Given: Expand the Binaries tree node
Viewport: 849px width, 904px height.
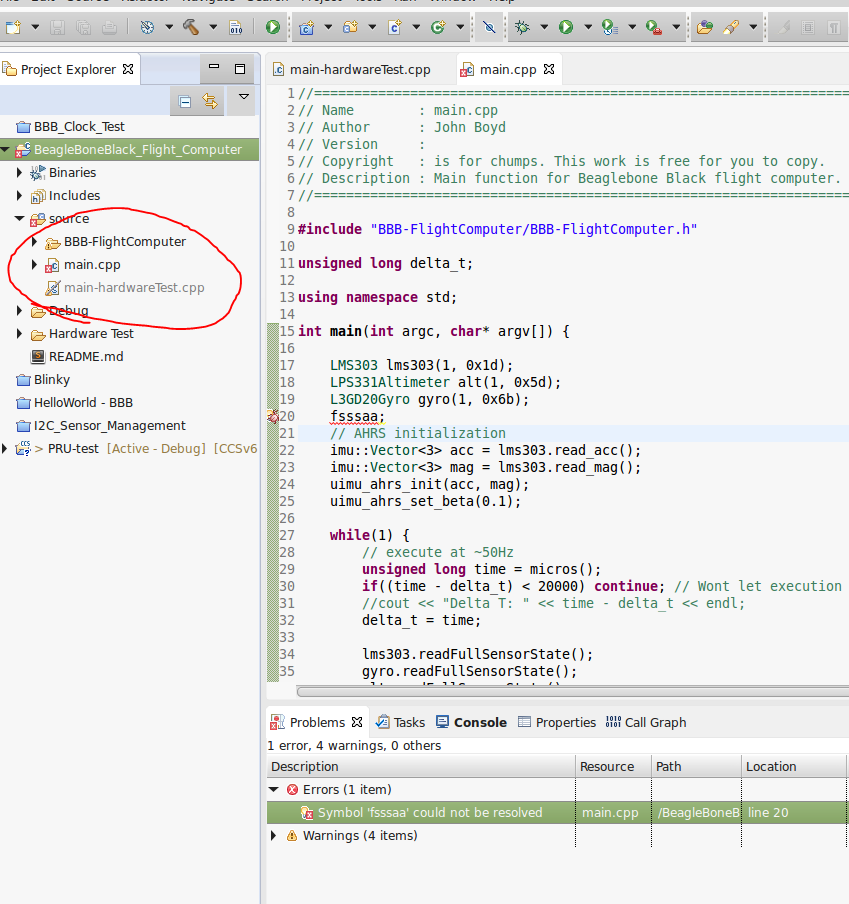Looking at the screenshot, I should pos(19,172).
